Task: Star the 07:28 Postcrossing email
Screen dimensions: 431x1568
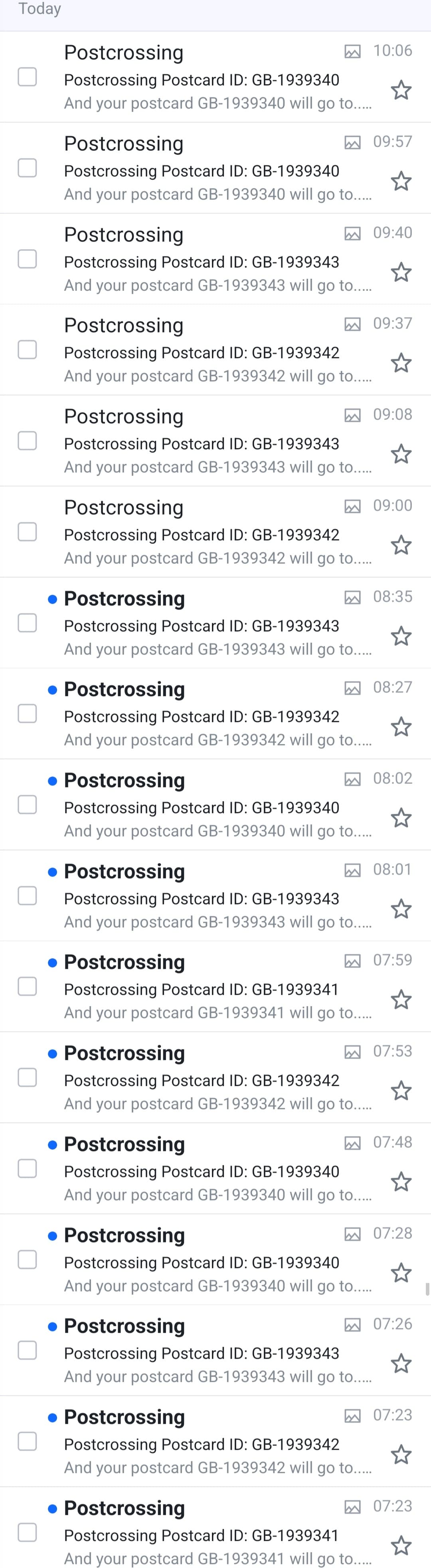Action: point(401,1273)
